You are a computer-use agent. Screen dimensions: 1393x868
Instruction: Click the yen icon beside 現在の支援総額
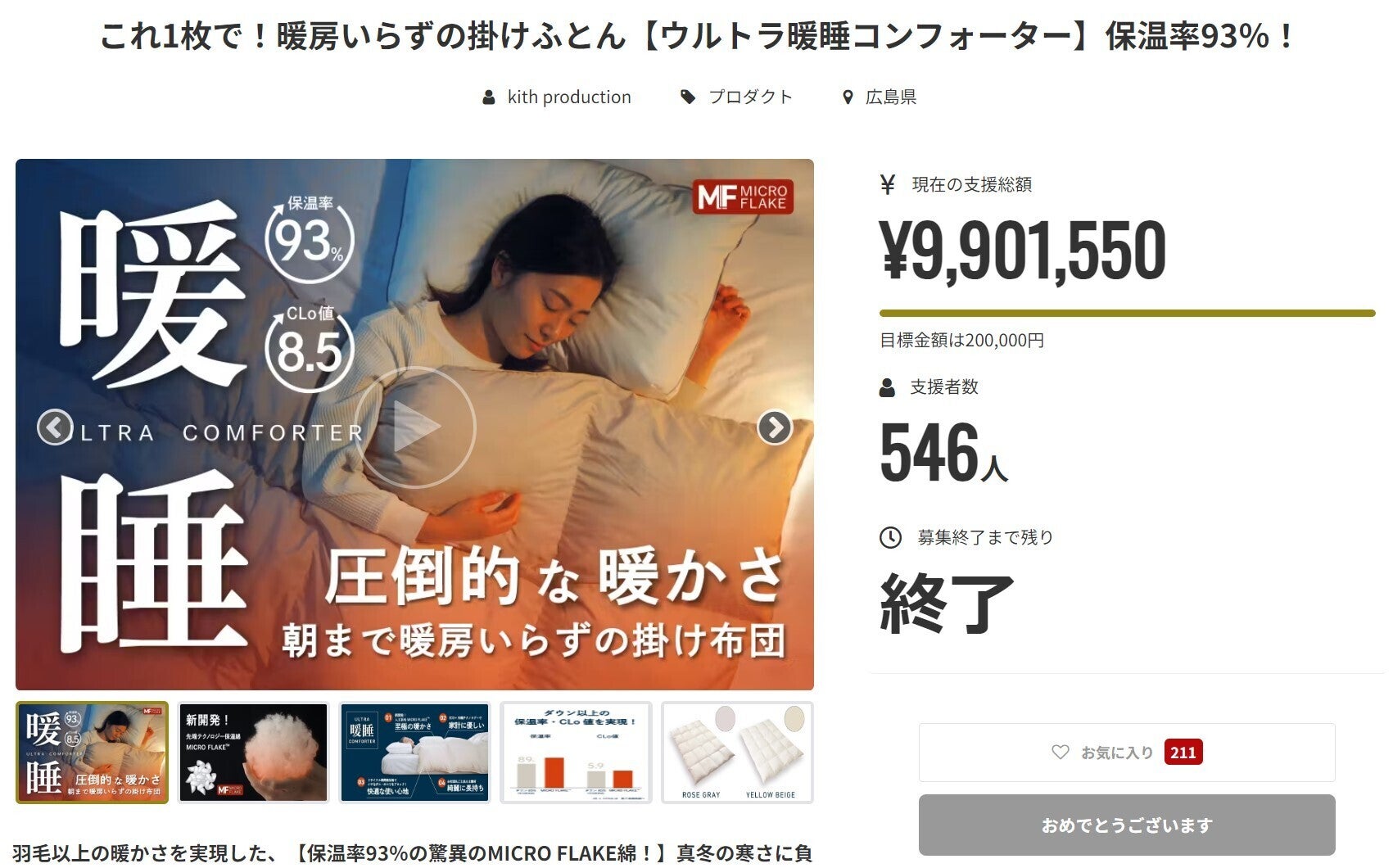[x=887, y=184]
